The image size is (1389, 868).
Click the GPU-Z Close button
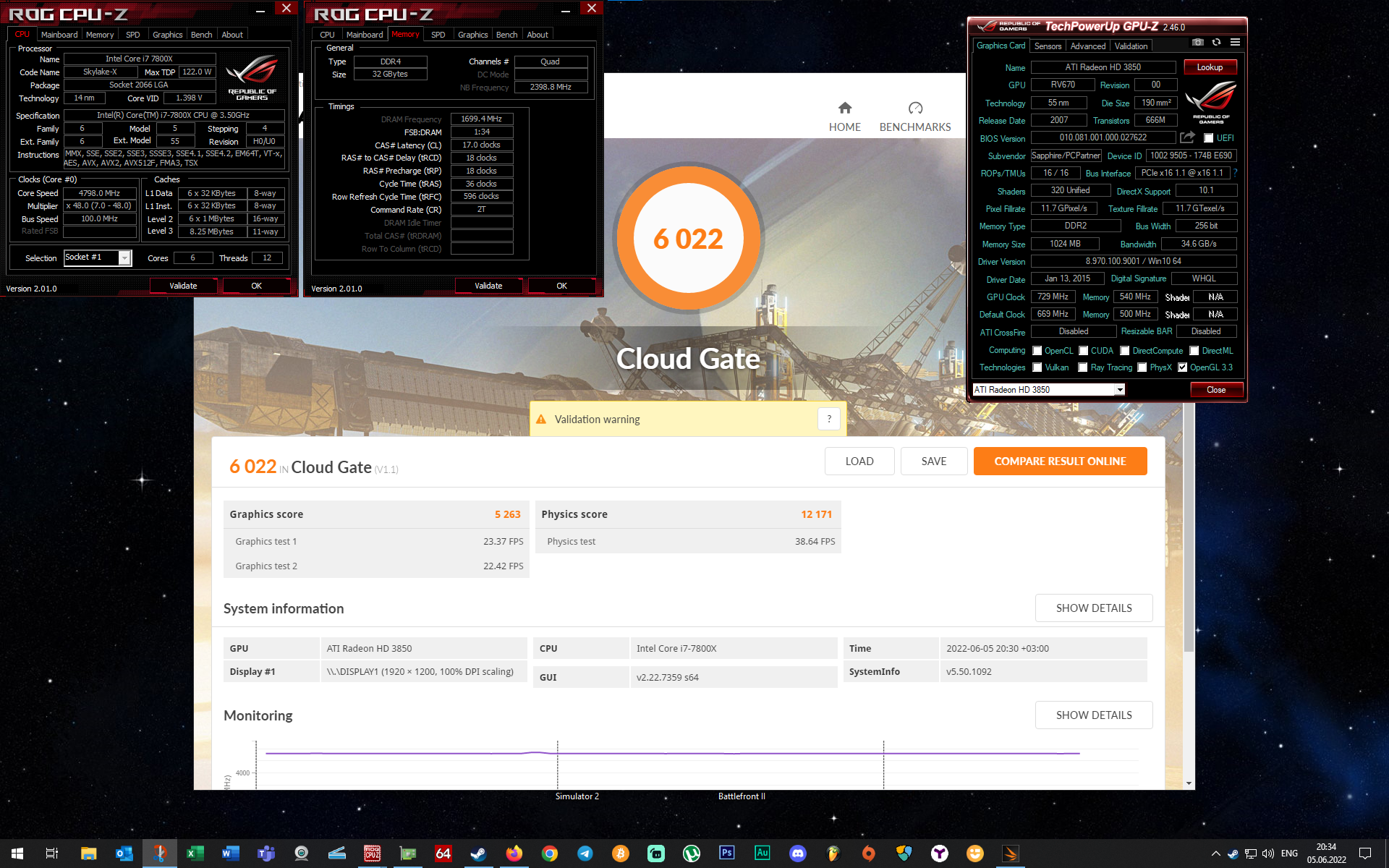coord(1216,390)
